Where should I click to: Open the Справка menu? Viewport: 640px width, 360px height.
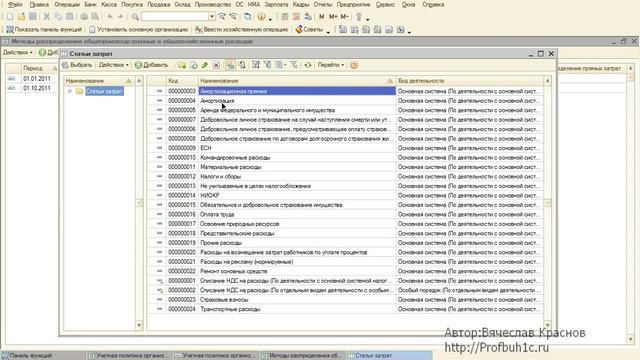click(433, 4)
